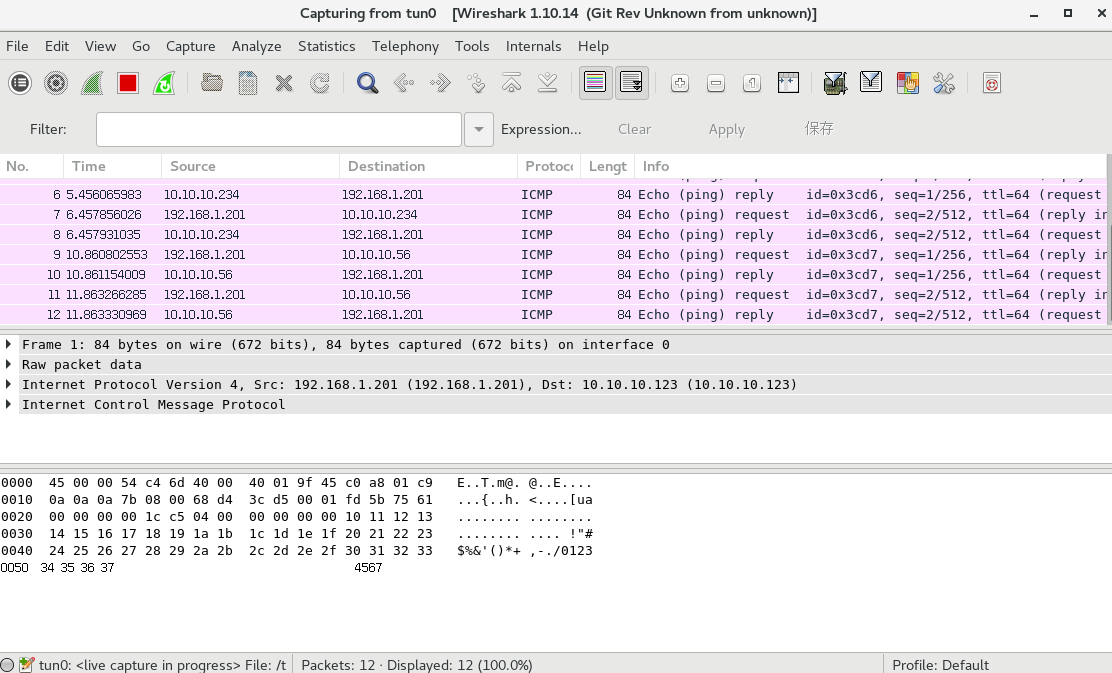Sort packets by No. column header
1112x673 pixels.
[x=32, y=166]
